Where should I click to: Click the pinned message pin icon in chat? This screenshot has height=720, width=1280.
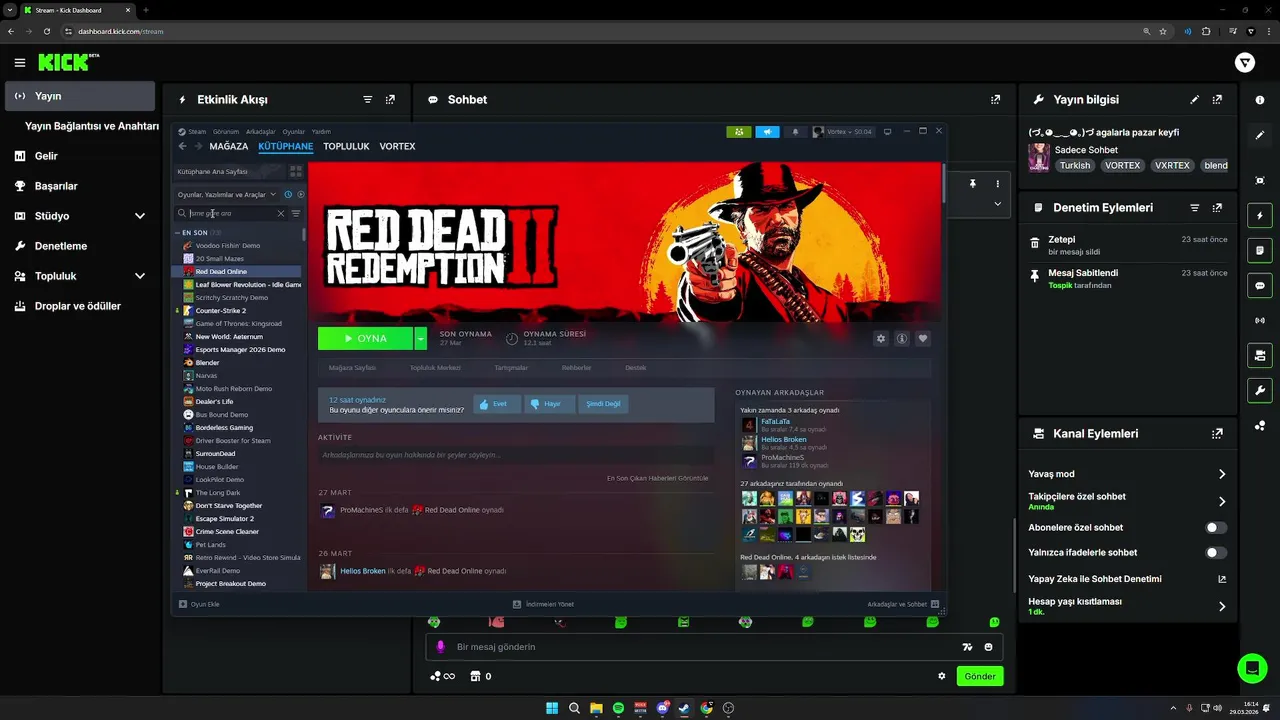pos(972,184)
